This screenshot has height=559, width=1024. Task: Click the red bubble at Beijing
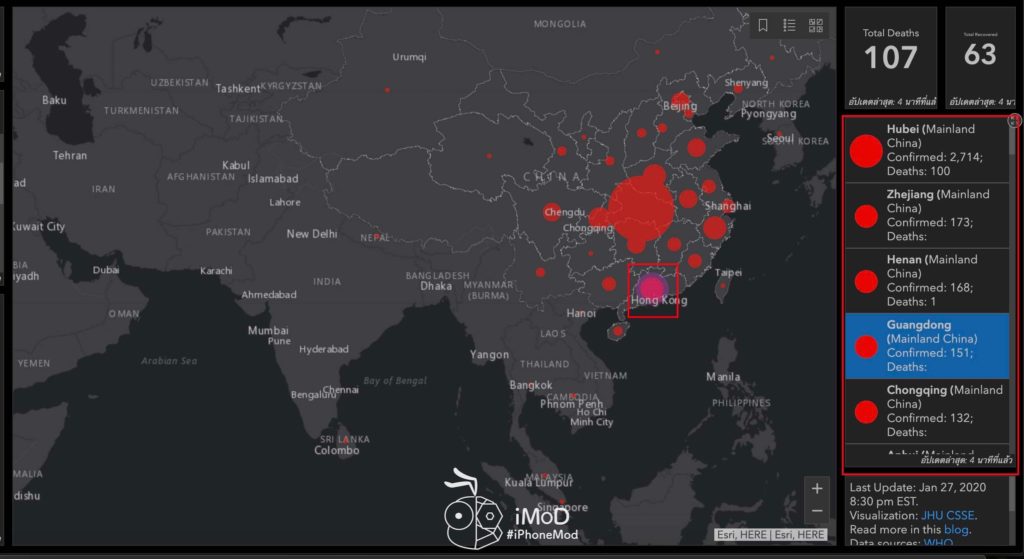[x=680, y=100]
